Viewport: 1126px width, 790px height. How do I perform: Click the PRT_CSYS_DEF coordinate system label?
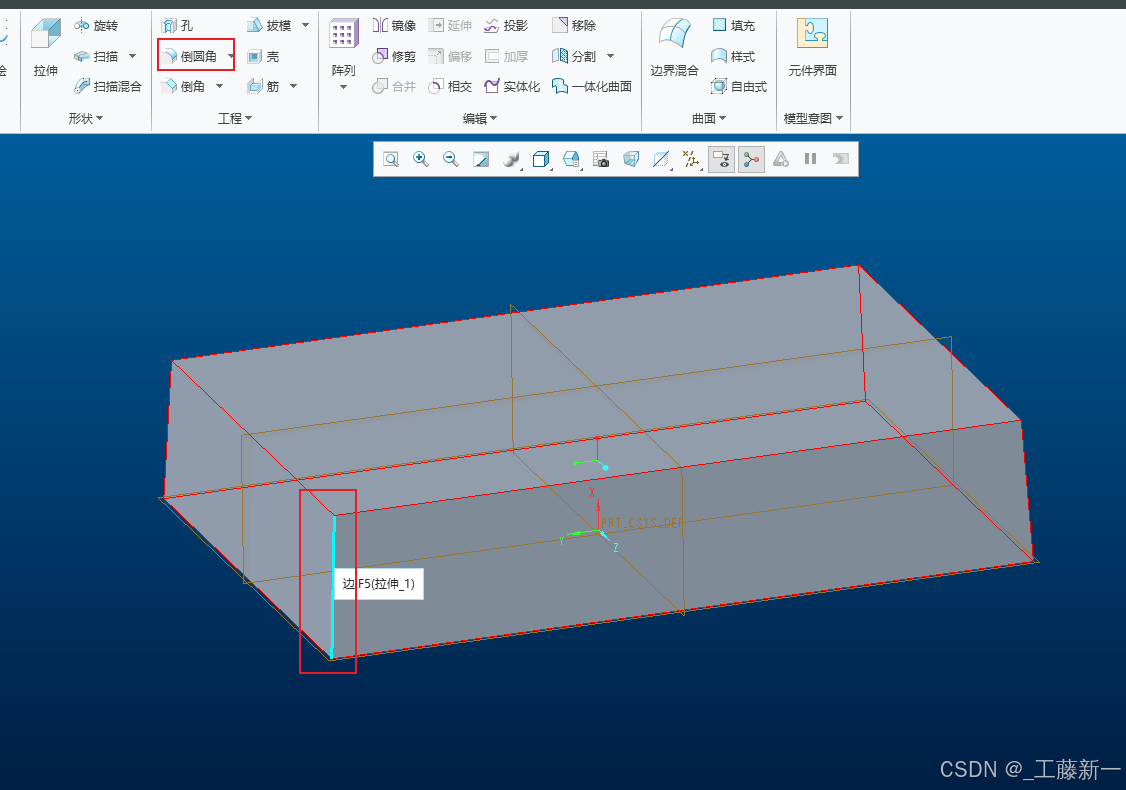coord(642,523)
